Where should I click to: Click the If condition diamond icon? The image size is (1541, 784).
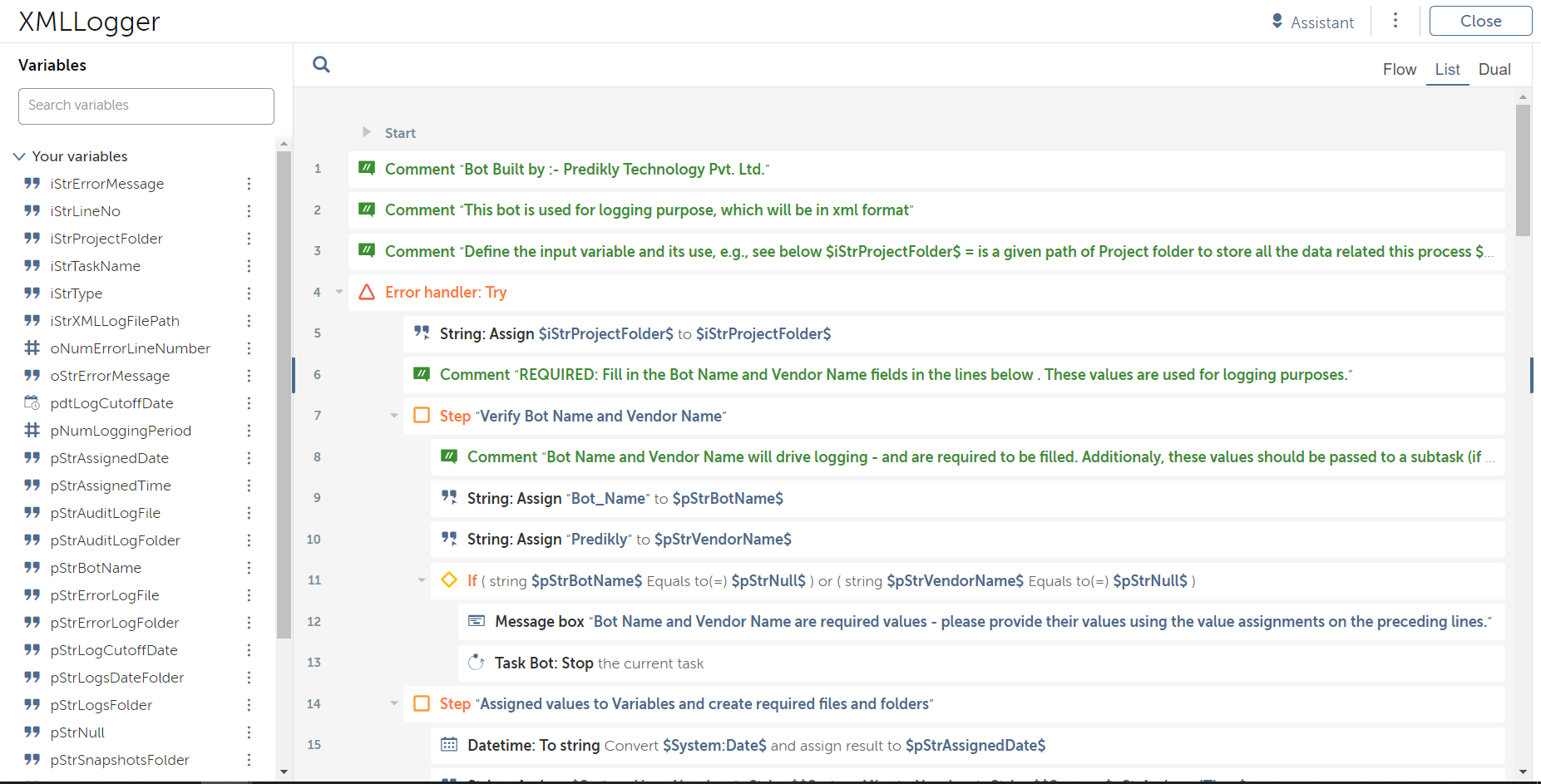449,580
